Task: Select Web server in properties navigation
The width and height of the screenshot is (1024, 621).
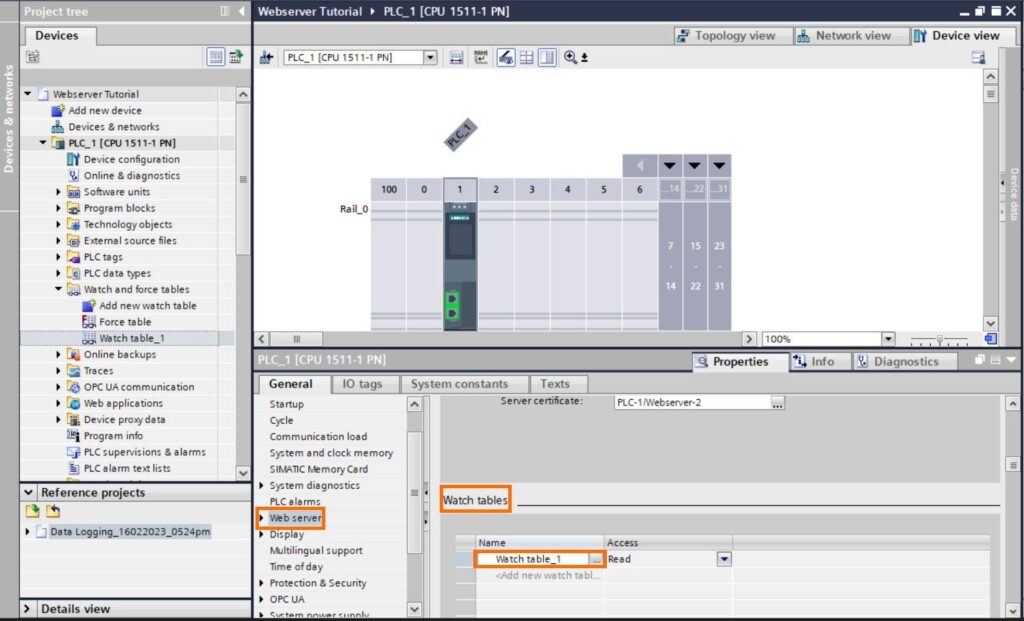Action: [x=295, y=518]
